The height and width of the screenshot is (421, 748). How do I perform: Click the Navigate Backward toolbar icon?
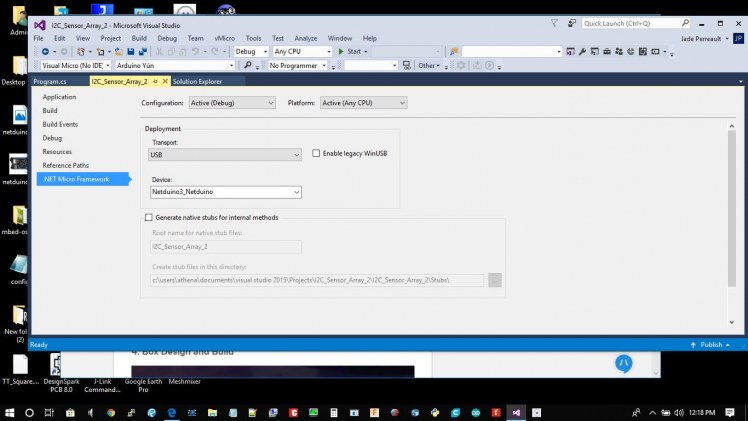point(45,51)
